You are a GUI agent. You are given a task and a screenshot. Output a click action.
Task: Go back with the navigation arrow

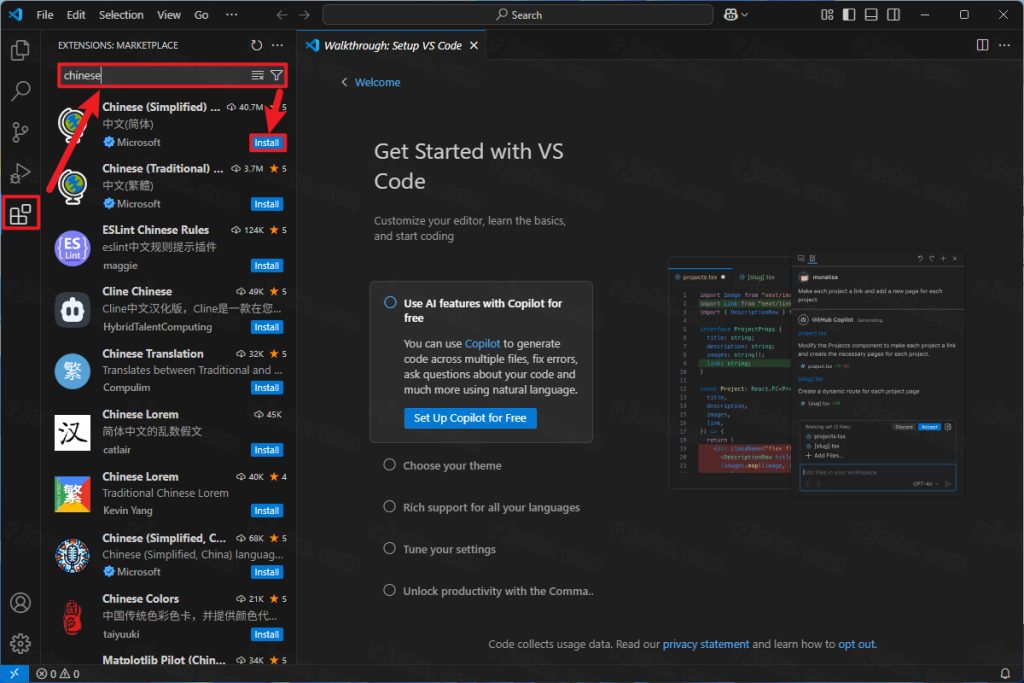coord(281,15)
